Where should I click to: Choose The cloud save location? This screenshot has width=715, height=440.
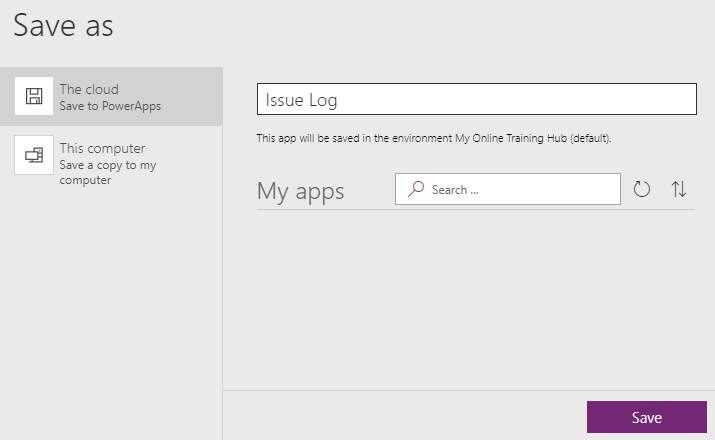point(111,96)
